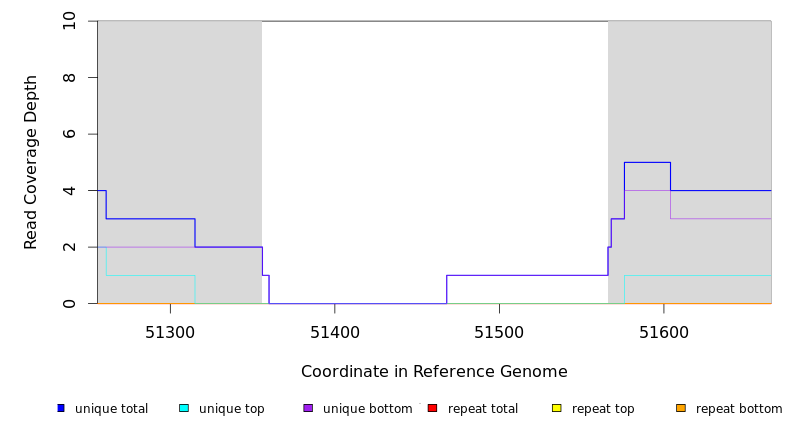Click the y-axis tick label 6
The height and width of the screenshot is (432, 792).
70,134
